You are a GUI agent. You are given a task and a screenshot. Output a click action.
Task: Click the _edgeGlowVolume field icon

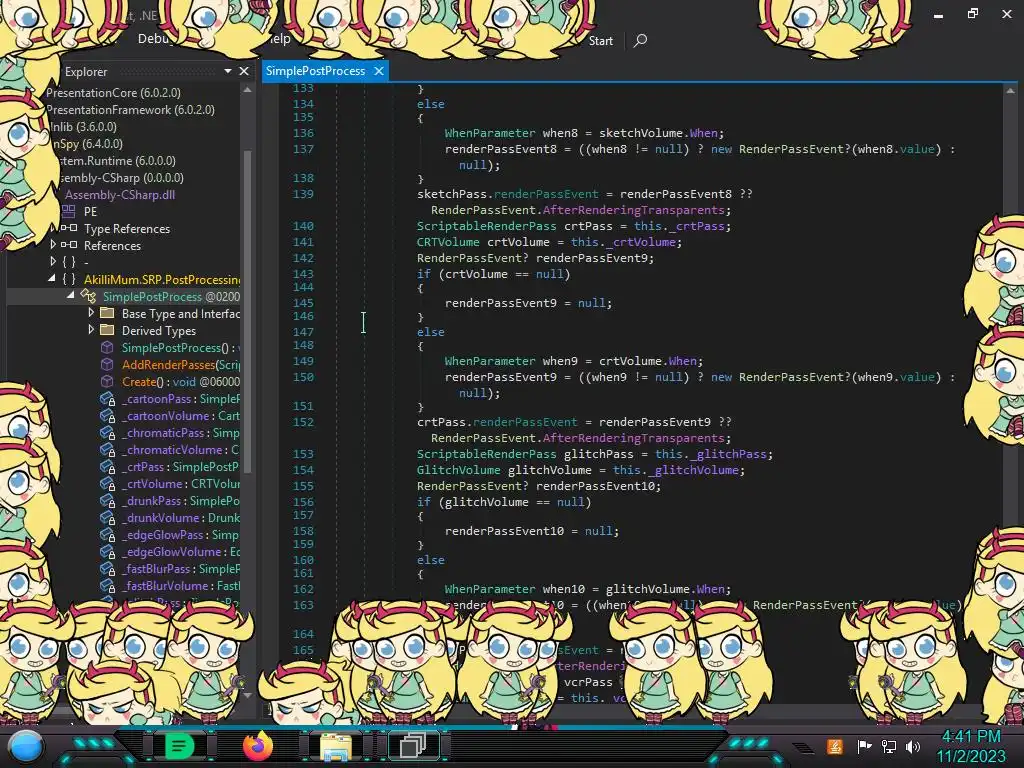(x=108, y=551)
